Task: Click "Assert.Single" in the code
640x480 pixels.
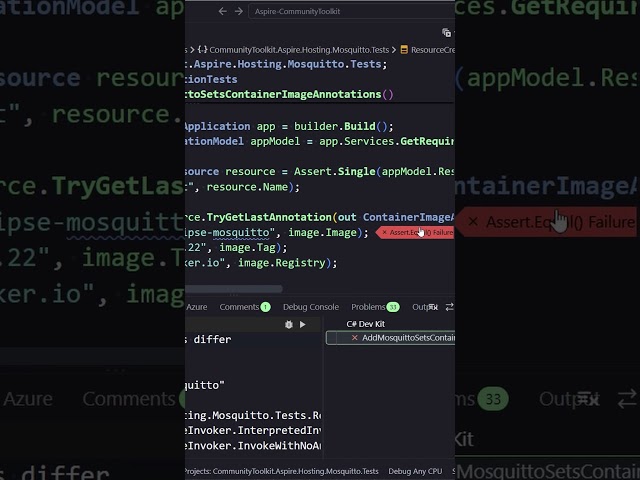Action: [x=335, y=171]
